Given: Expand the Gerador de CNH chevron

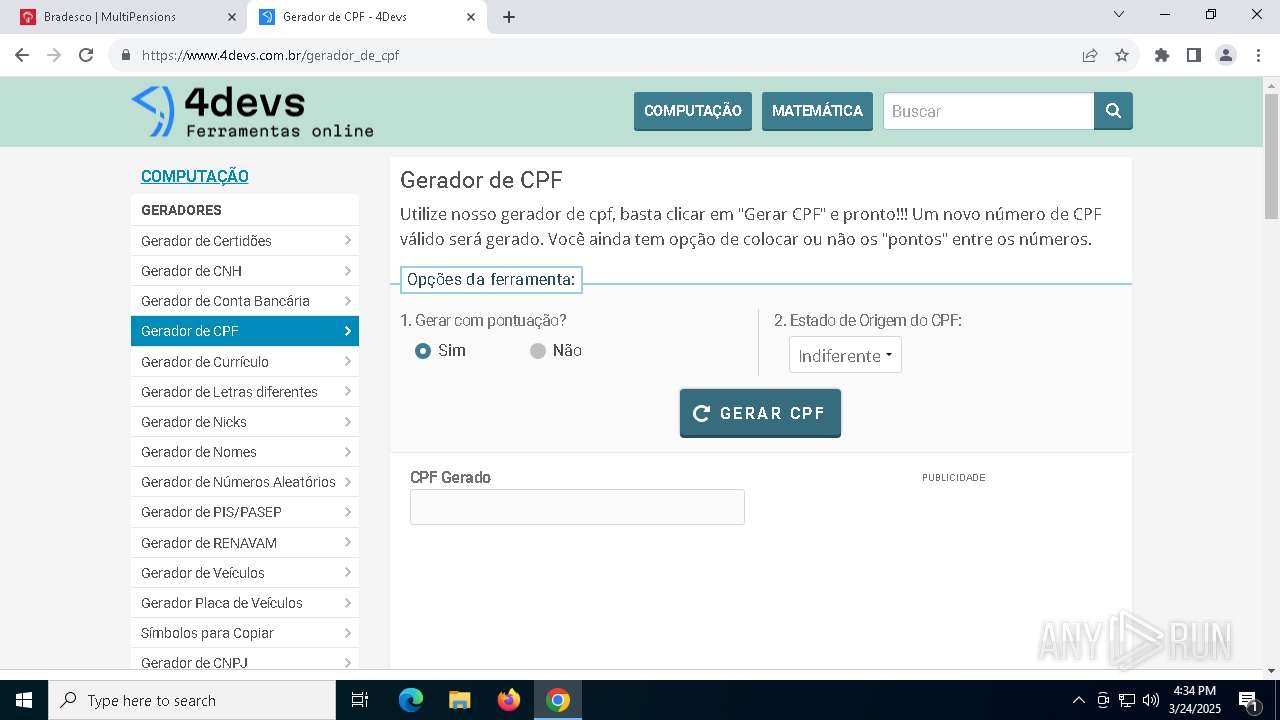Looking at the screenshot, I should point(347,271).
